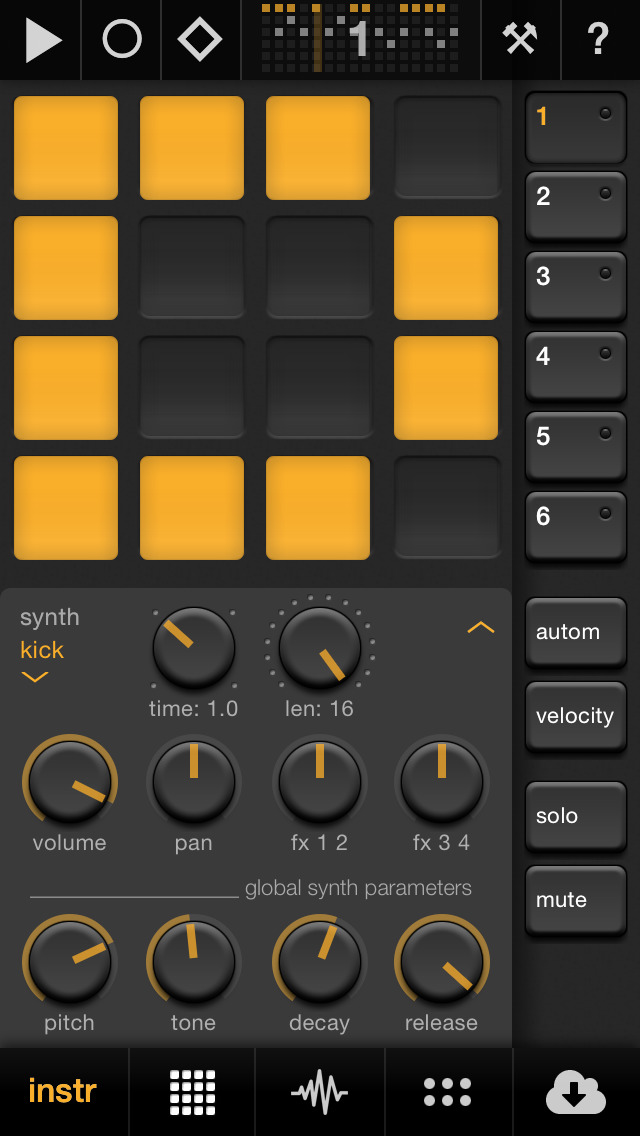This screenshot has width=640, height=1136.
Task: Click the len 16 knob
Action: tap(320, 648)
